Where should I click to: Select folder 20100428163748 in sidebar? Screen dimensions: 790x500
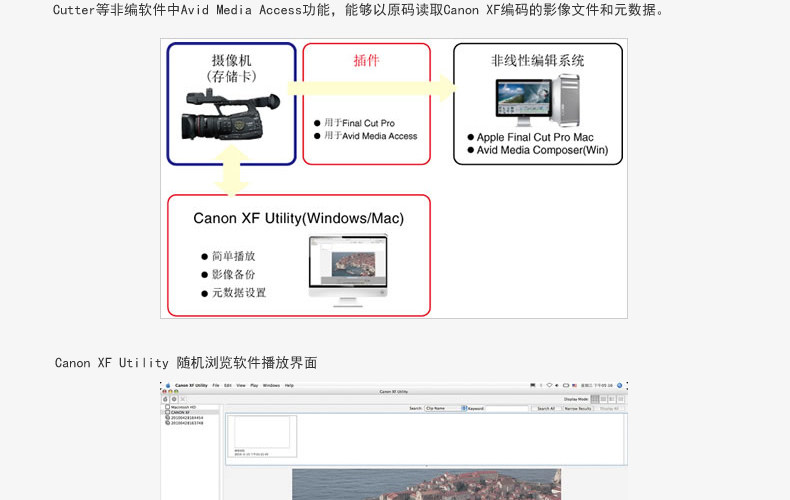click(x=184, y=423)
